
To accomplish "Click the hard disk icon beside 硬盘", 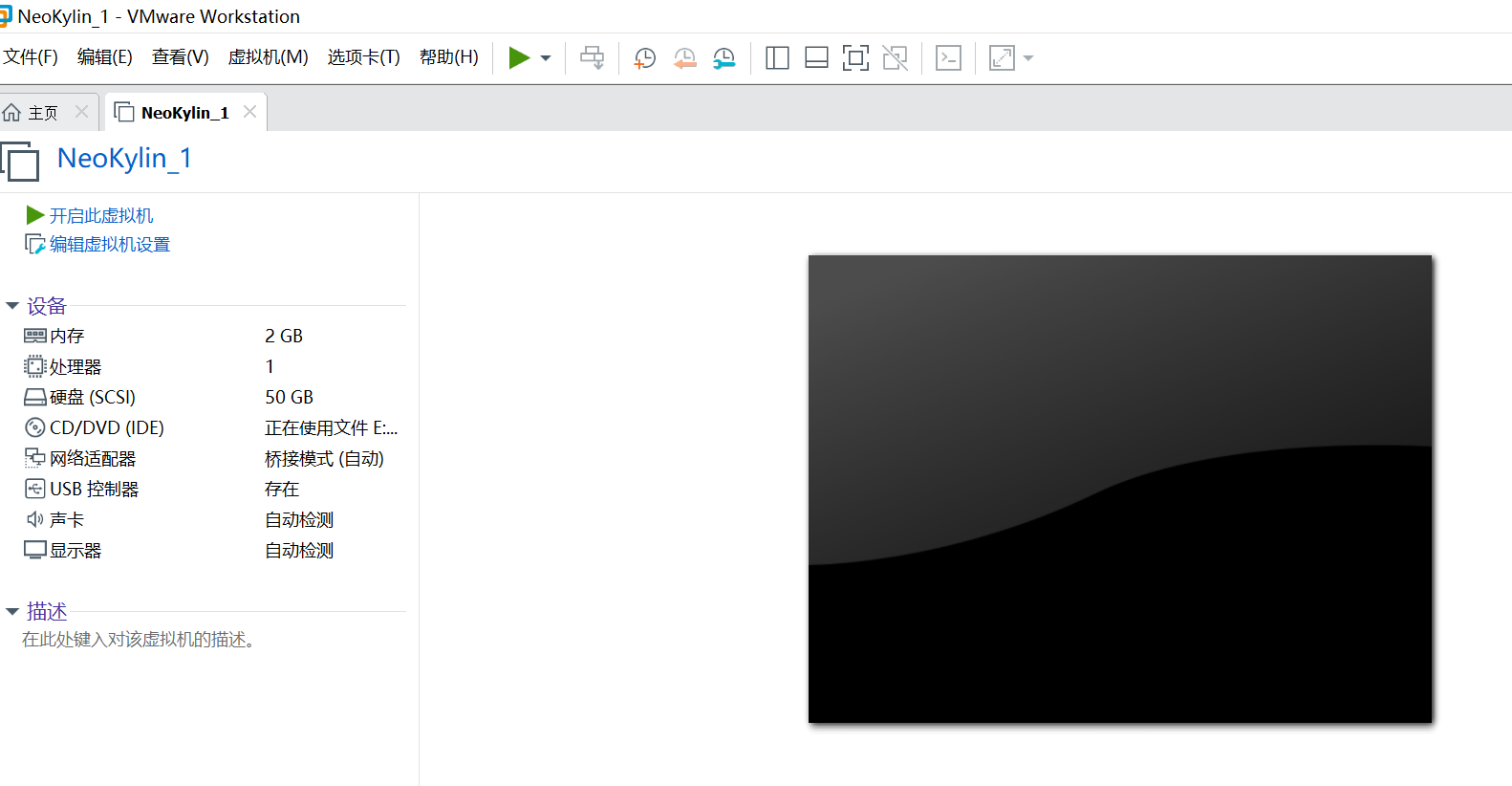I will (35, 397).
